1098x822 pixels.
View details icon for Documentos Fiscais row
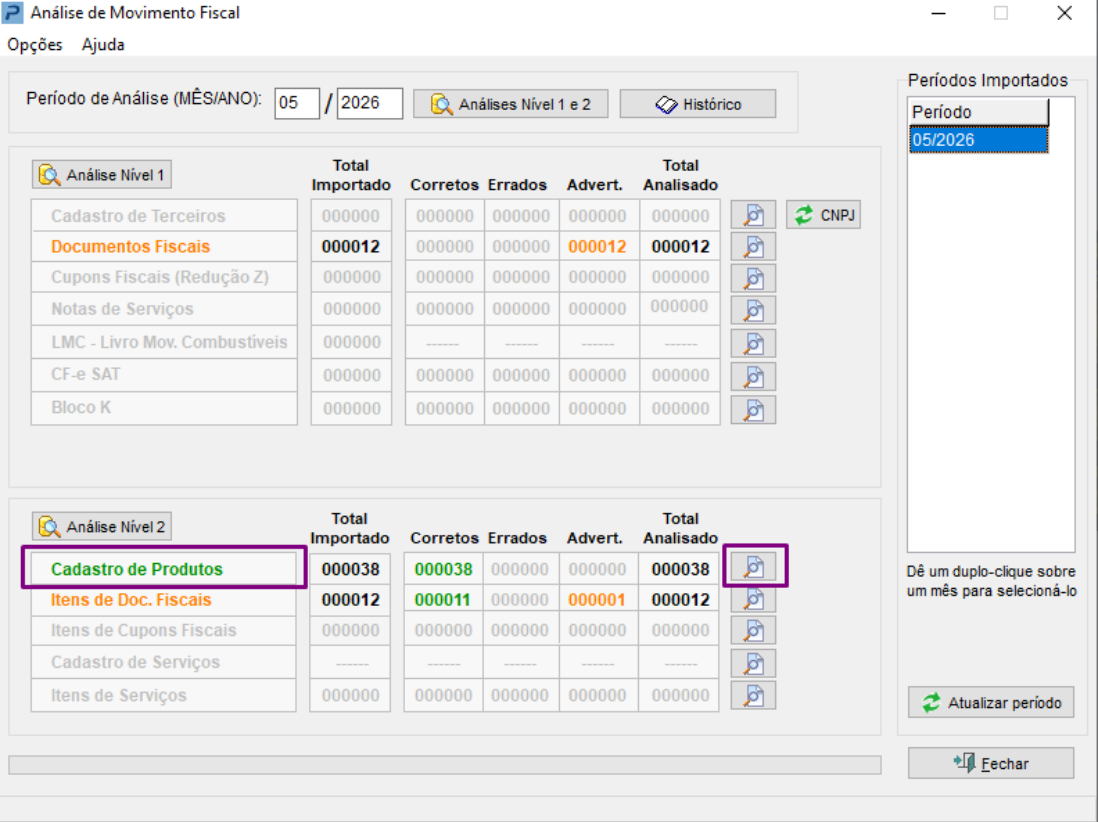753,246
